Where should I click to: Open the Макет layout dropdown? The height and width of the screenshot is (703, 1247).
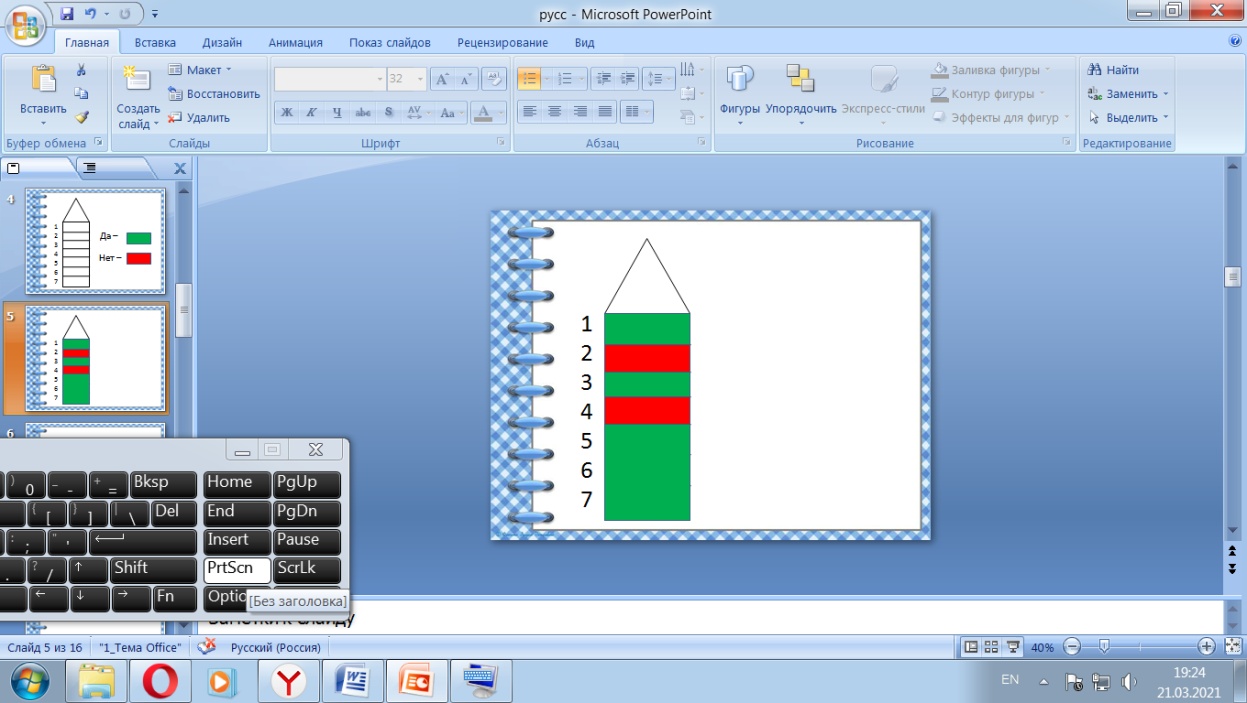[200, 70]
